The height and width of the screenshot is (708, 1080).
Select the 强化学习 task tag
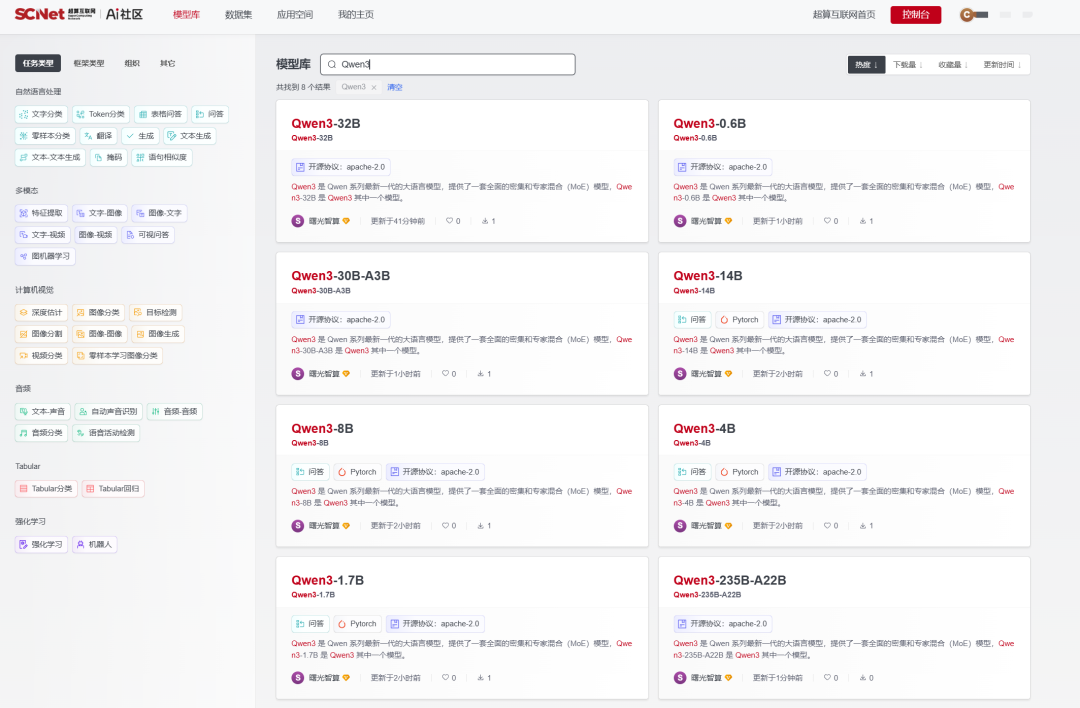[41, 544]
